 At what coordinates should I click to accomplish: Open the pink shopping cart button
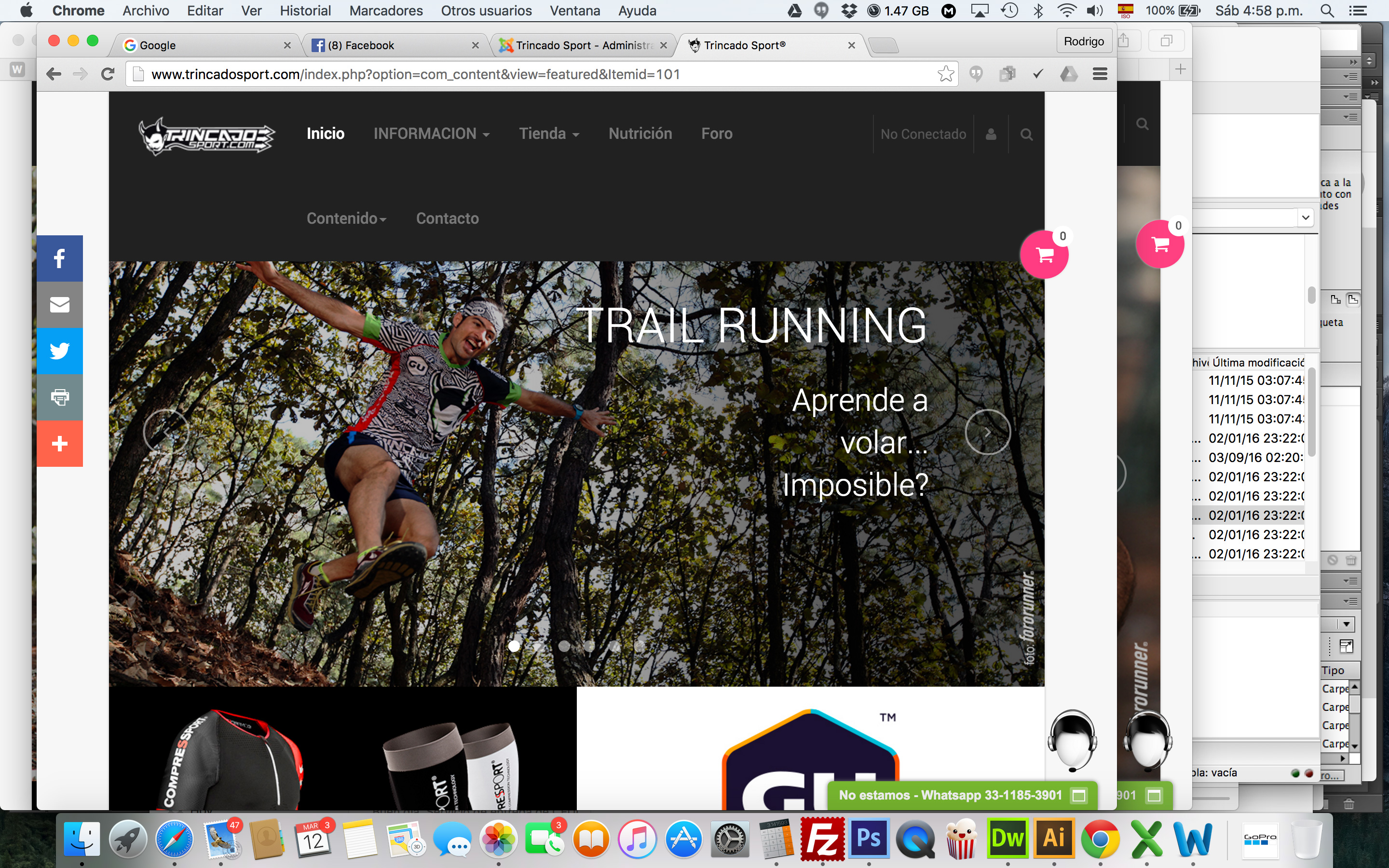click(x=1044, y=255)
